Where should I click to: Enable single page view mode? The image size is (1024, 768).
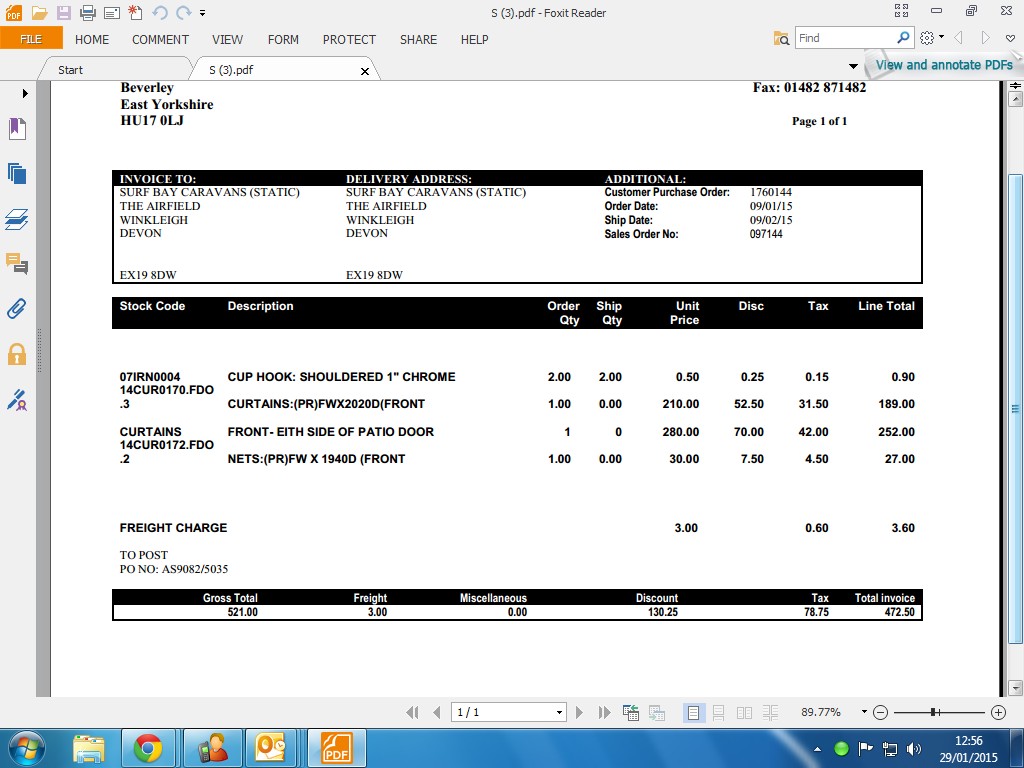(693, 712)
